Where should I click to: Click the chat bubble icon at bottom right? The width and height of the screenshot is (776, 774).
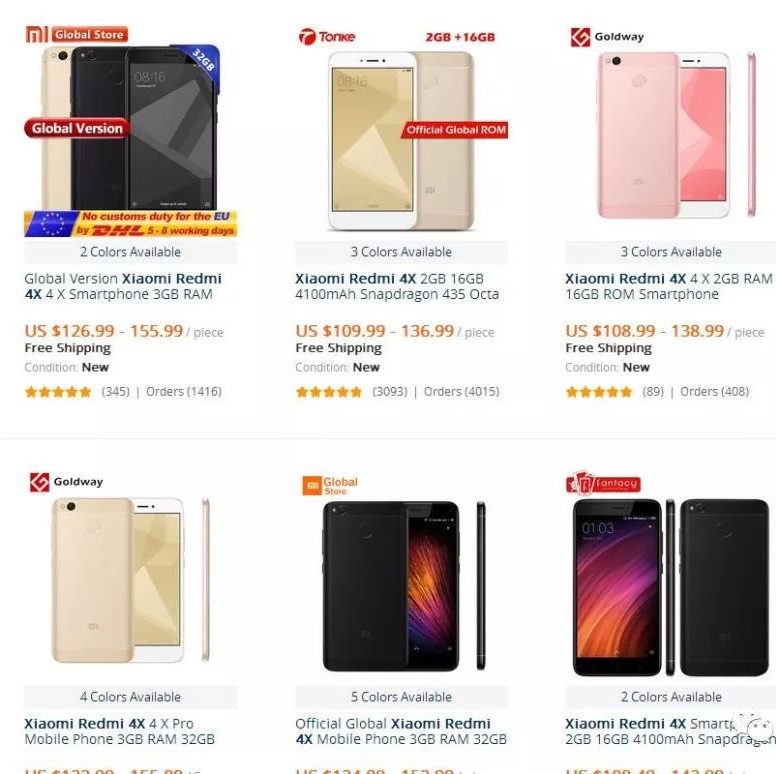754,727
